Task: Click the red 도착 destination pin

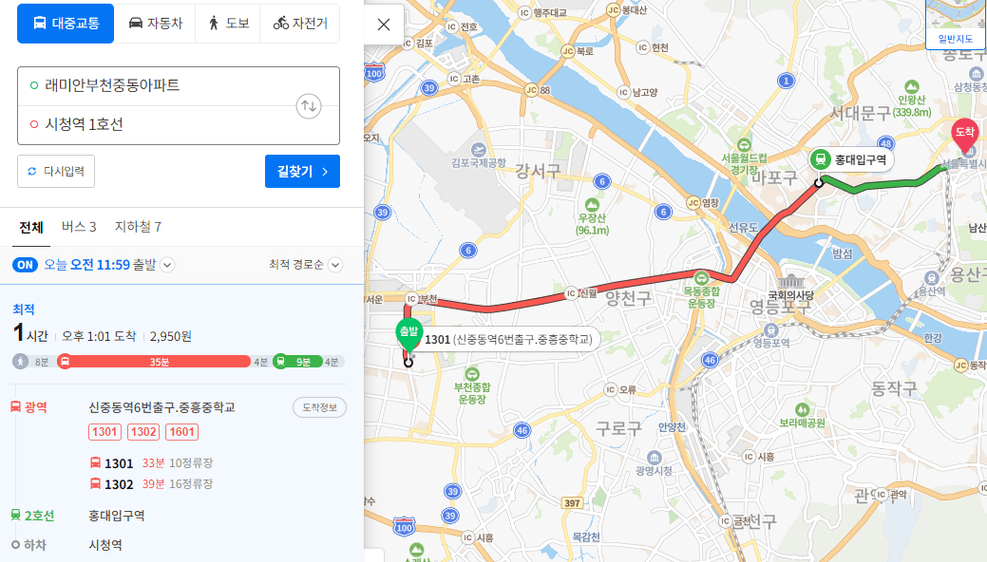Action: tap(964, 135)
